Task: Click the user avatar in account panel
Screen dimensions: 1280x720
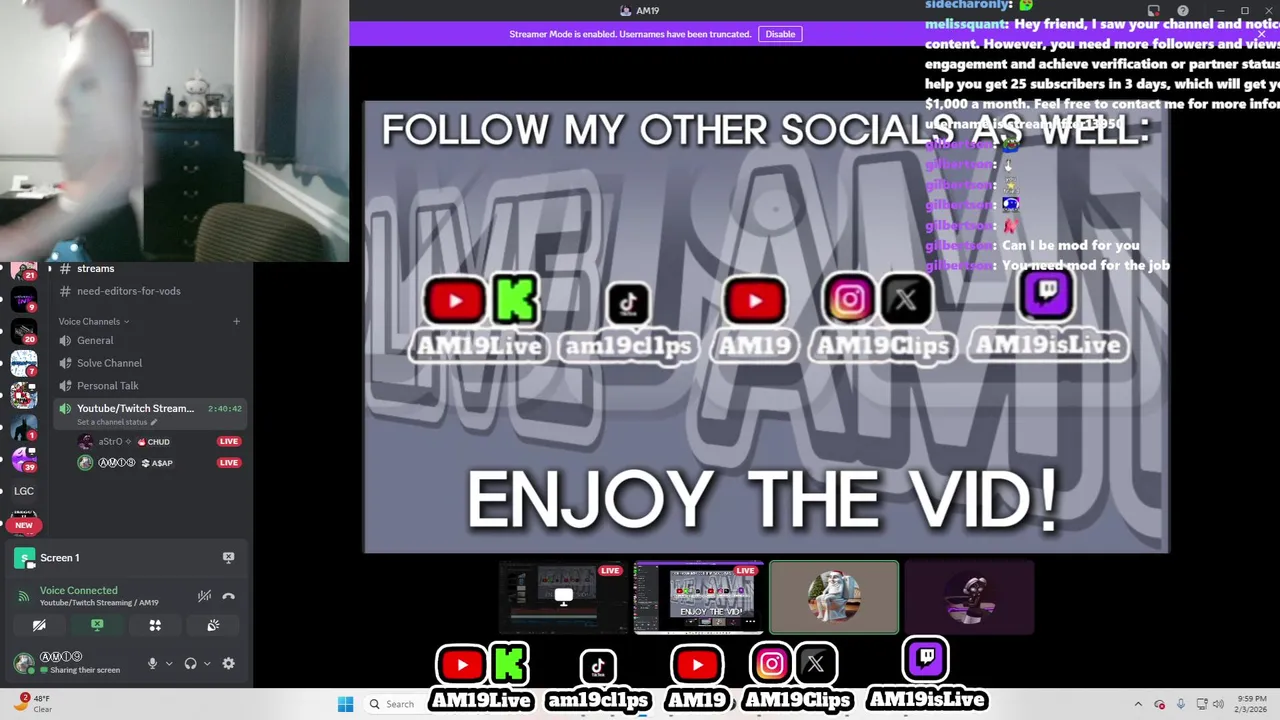Action: pyautogui.click(x=24, y=662)
